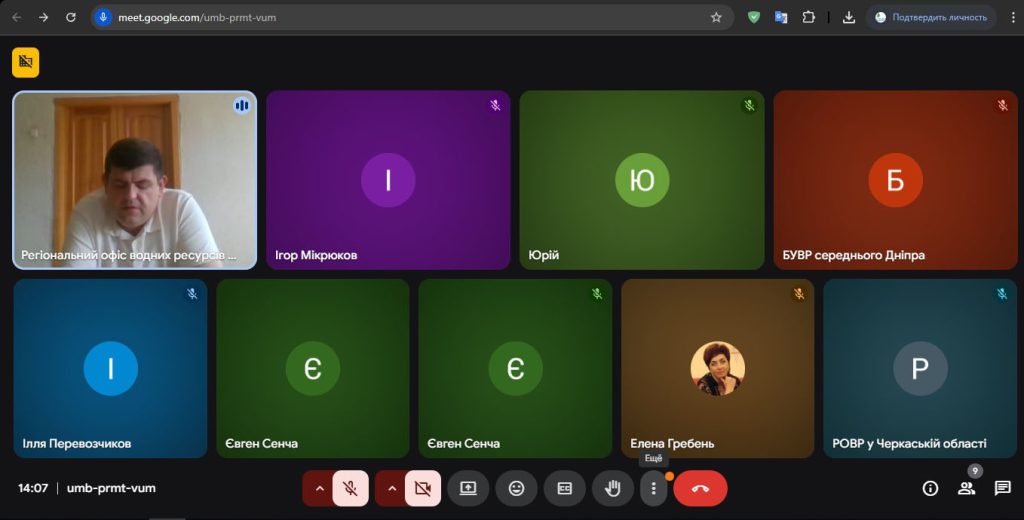Open browser Downloads

coord(848,18)
